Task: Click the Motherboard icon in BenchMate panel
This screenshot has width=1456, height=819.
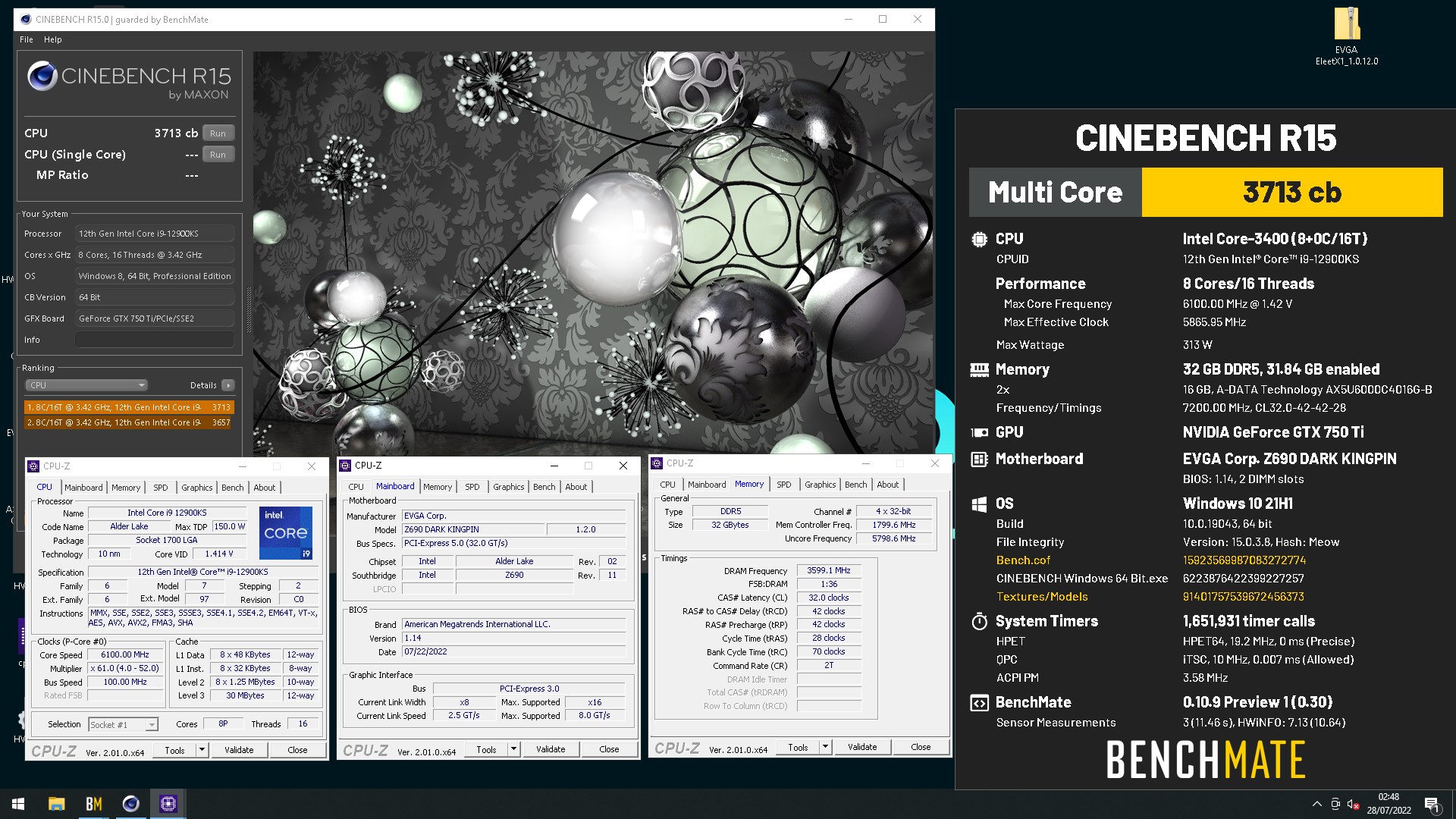Action: click(x=979, y=459)
